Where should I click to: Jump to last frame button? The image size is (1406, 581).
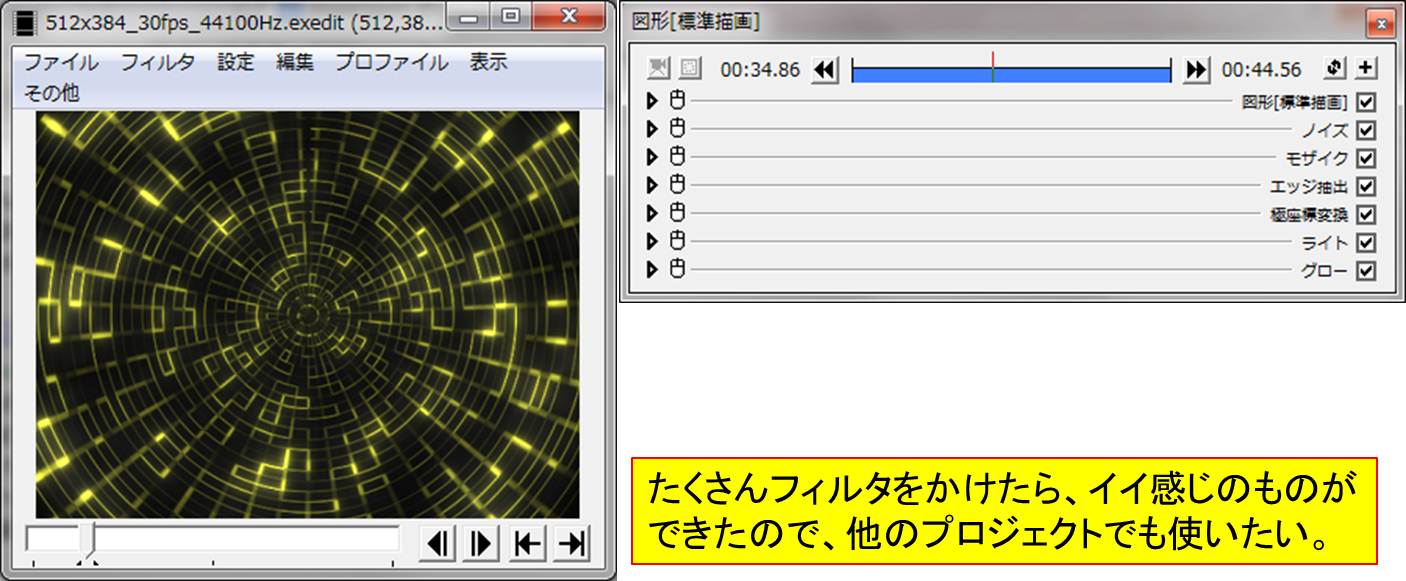click(x=572, y=543)
